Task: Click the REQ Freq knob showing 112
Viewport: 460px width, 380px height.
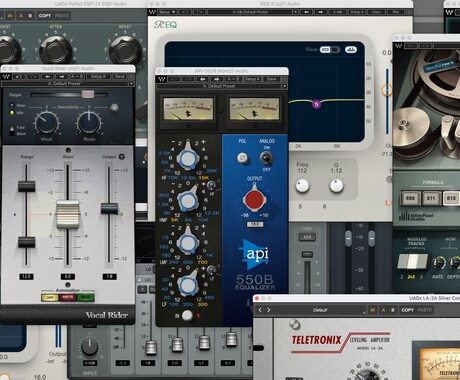Action: (302, 186)
